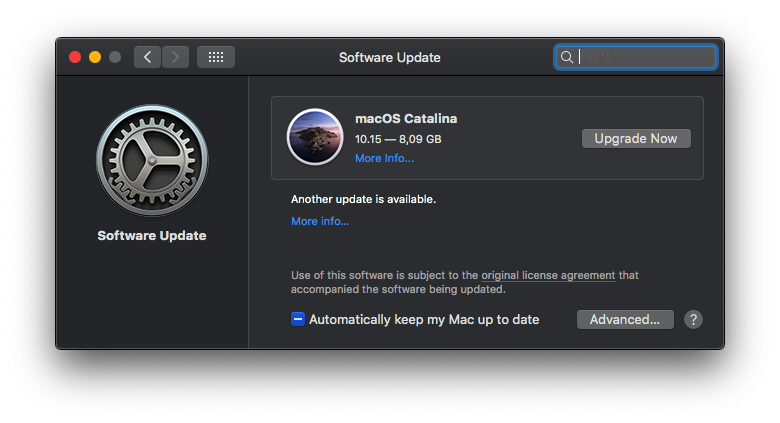Toggle Automatically keep my Mac up to date

tap(297, 319)
